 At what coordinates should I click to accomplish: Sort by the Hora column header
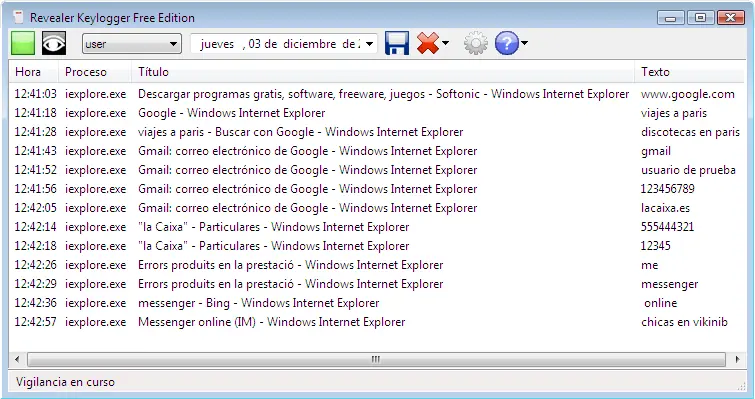tap(34, 72)
